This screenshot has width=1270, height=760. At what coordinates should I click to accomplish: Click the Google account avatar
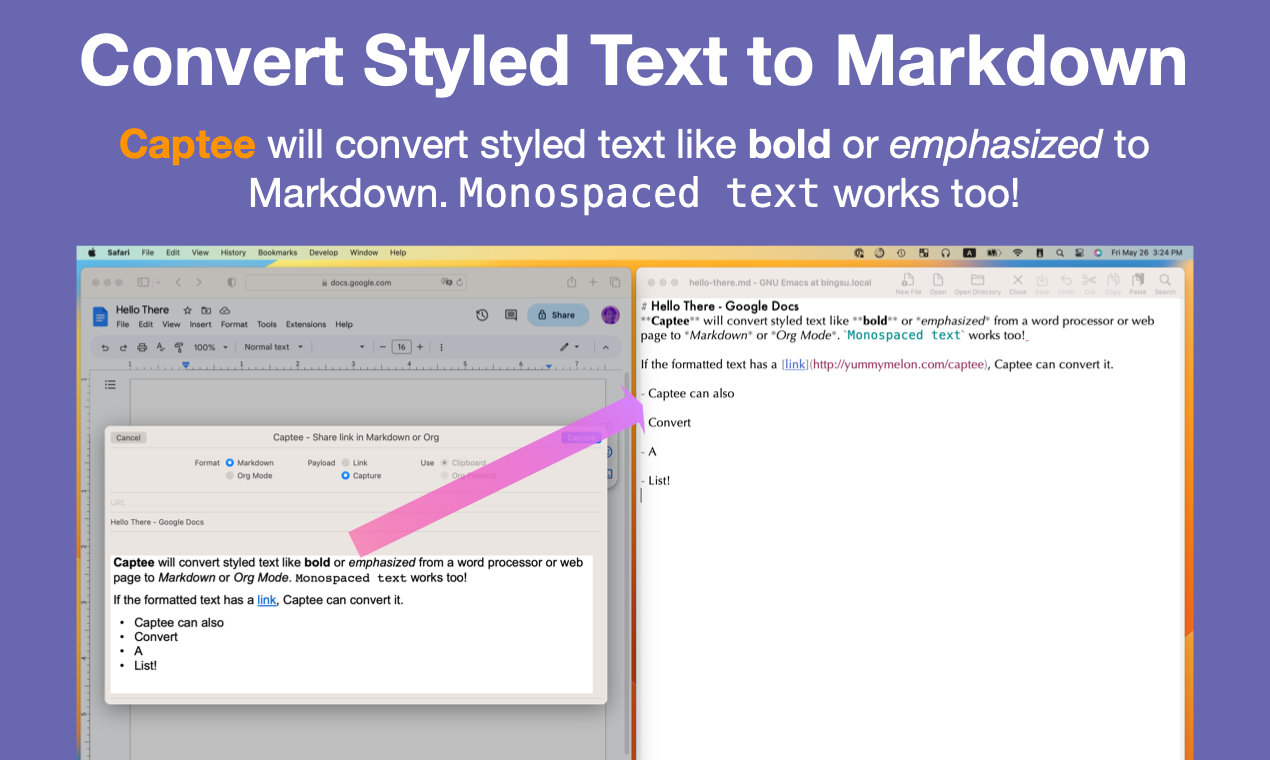[x=610, y=315]
